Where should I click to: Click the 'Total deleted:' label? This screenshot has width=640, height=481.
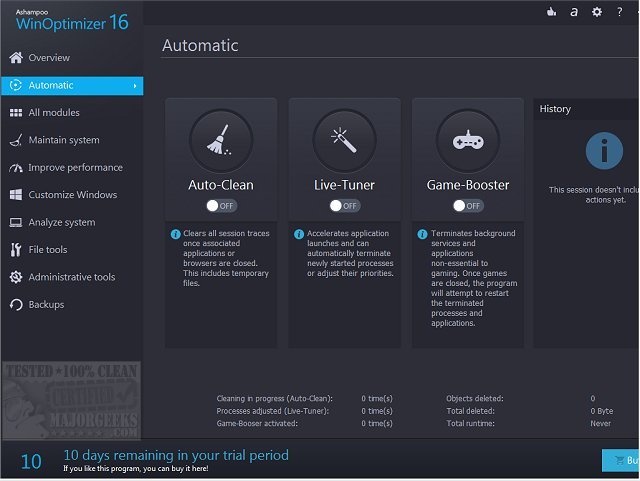tap(470, 411)
